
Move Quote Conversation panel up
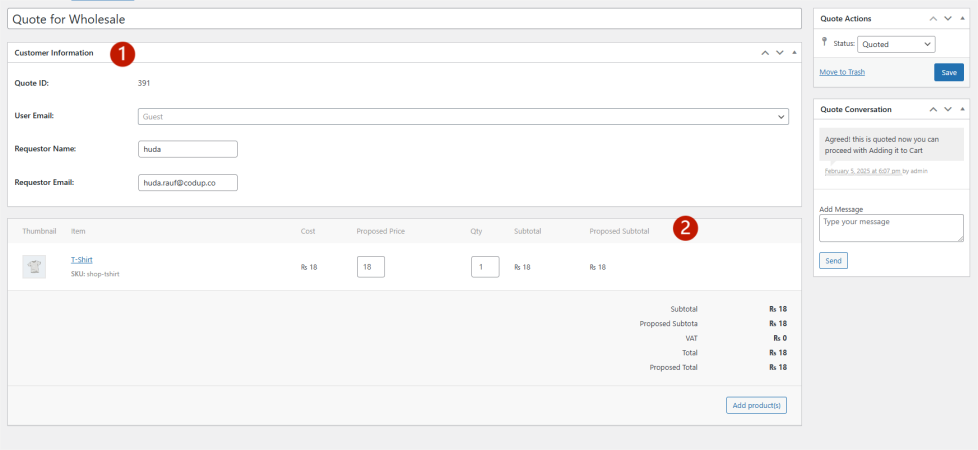[933, 109]
